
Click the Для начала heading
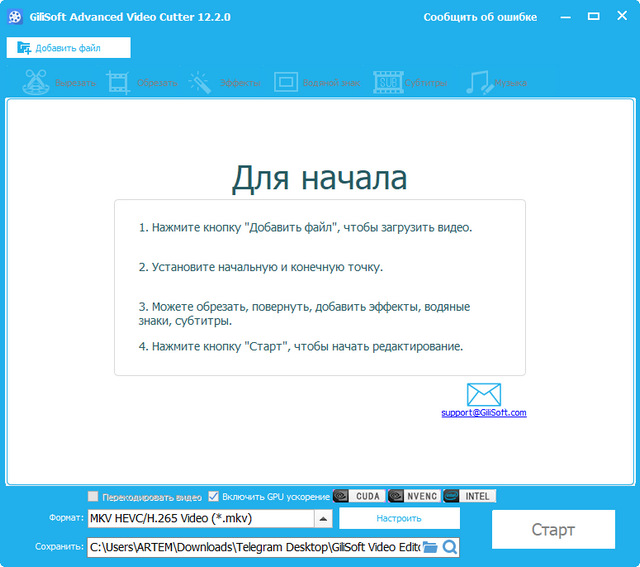[x=320, y=178]
